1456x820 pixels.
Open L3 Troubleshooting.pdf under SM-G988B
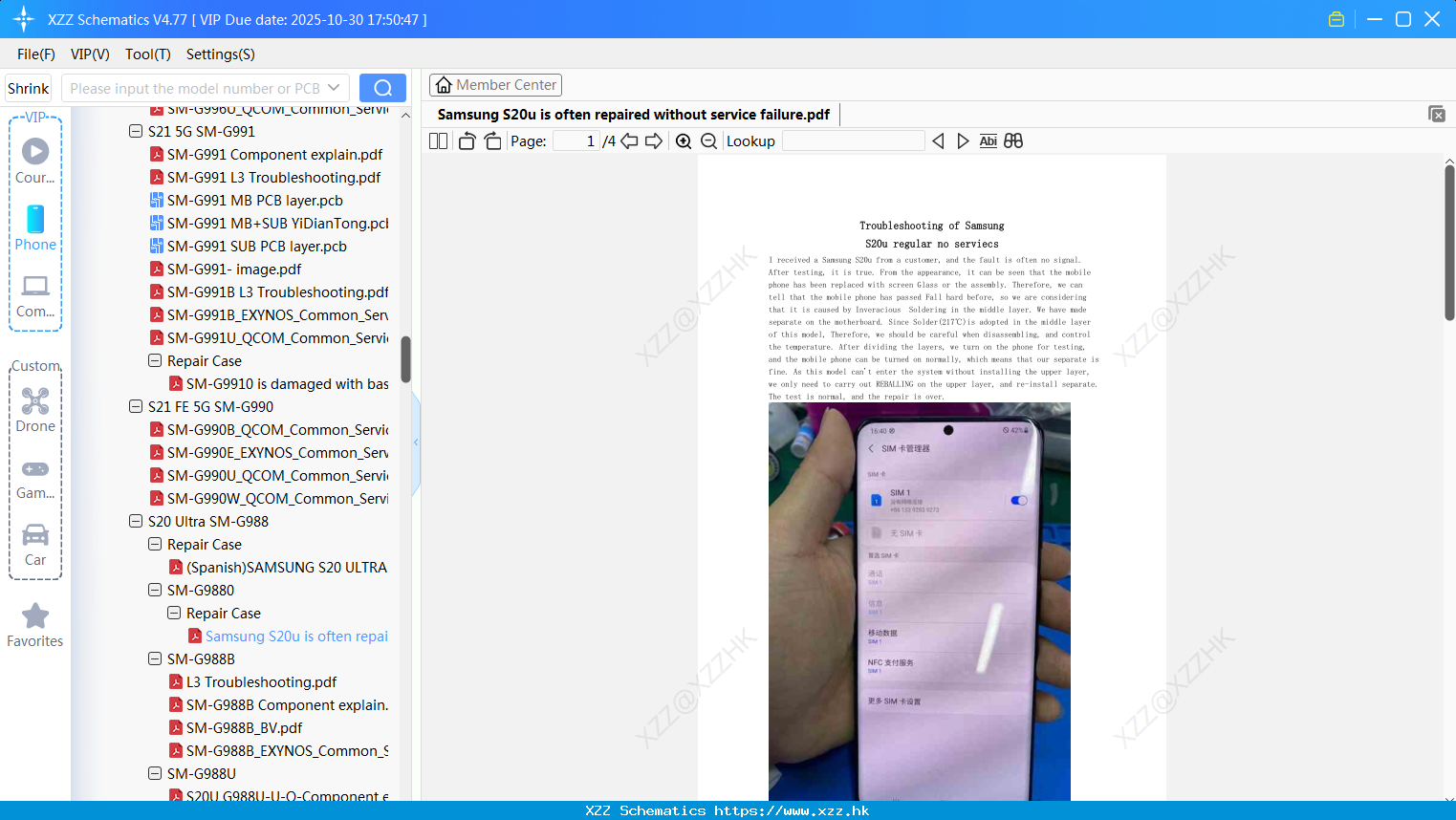pos(261,682)
